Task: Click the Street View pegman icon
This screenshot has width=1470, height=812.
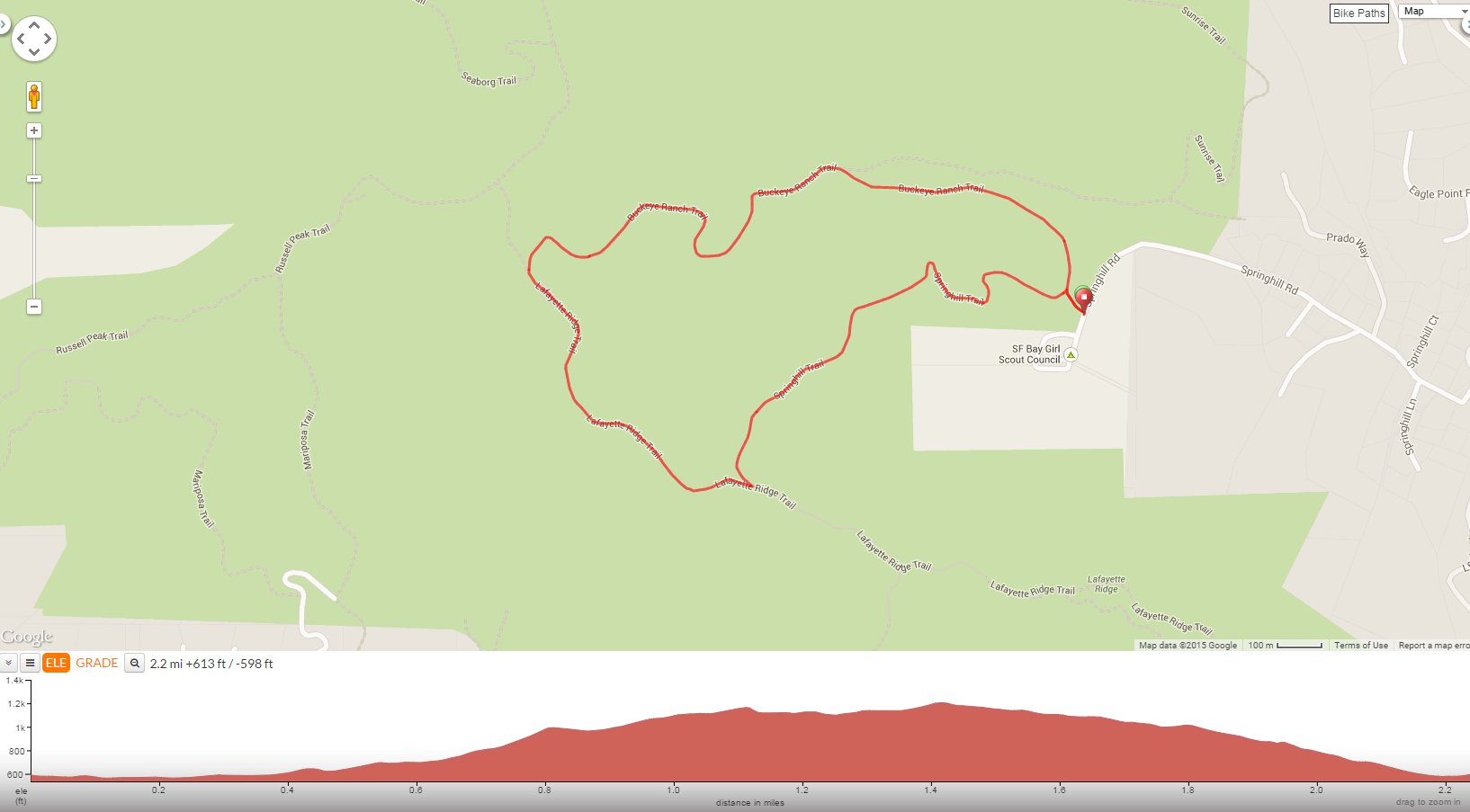Action: click(x=34, y=96)
